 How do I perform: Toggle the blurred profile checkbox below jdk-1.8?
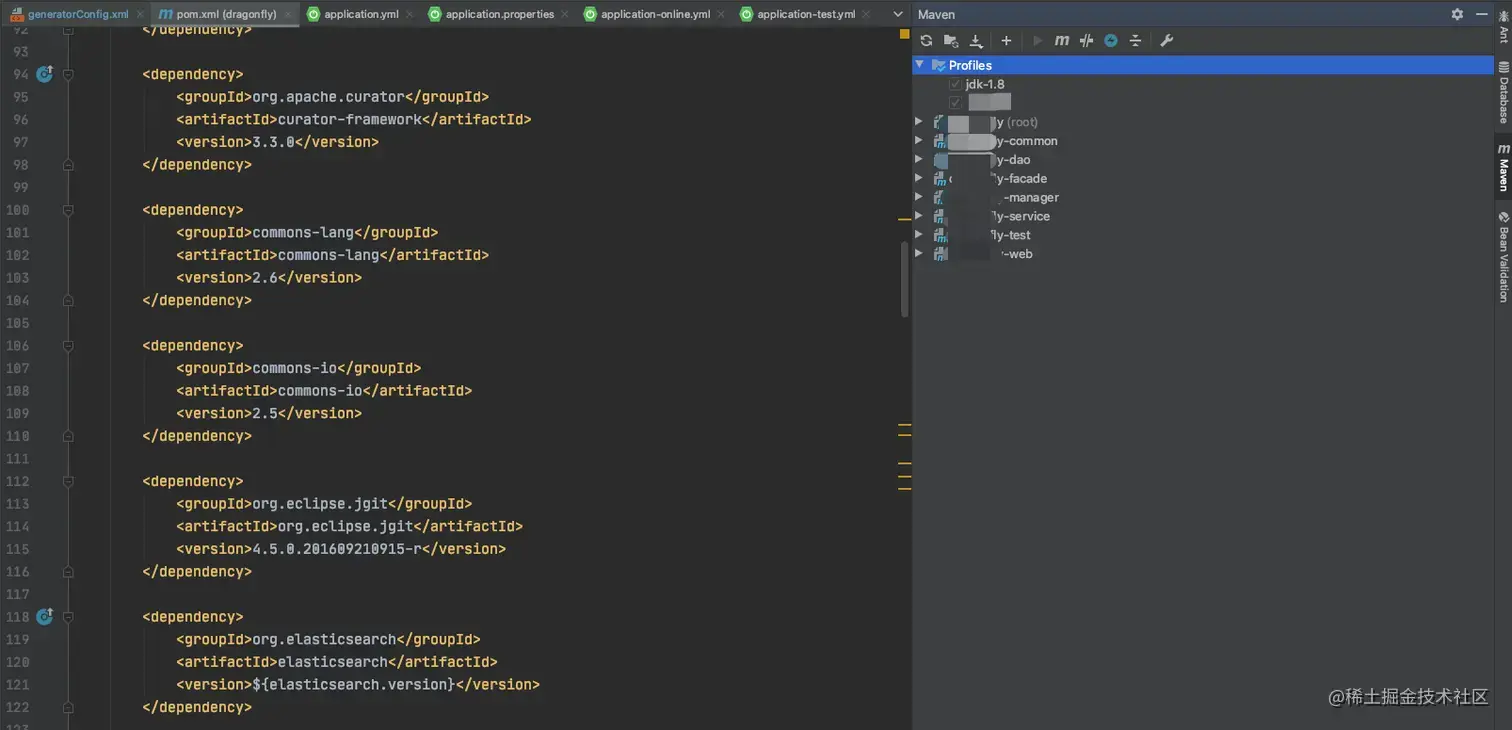coord(955,103)
